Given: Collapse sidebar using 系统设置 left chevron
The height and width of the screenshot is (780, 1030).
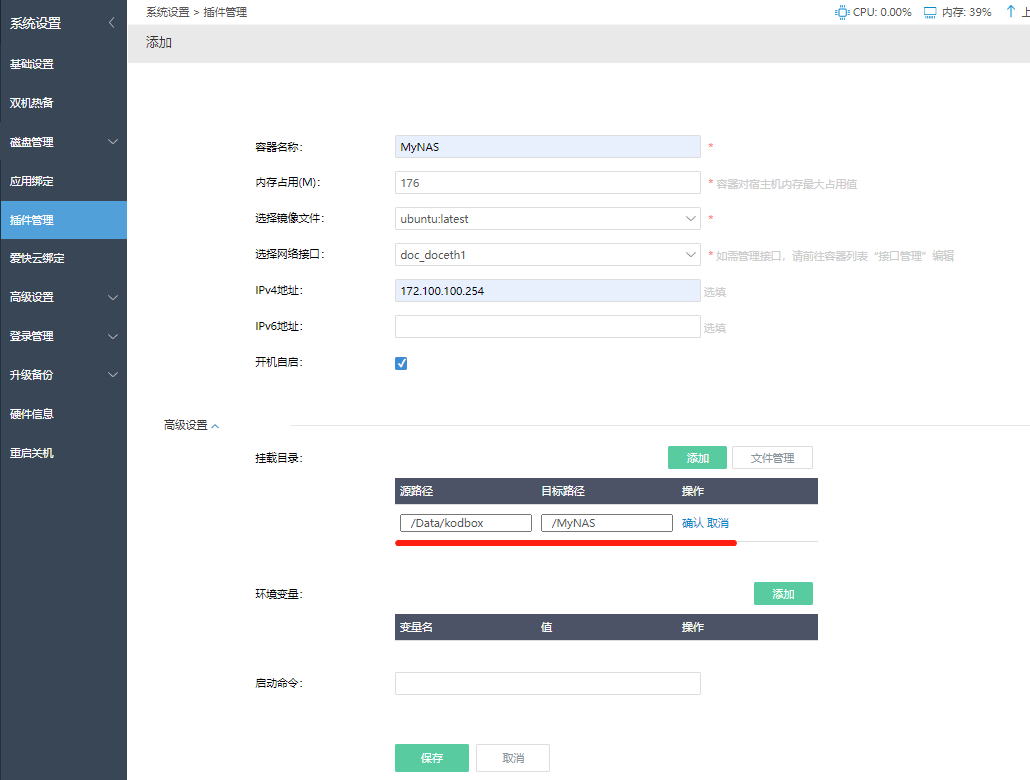Looking at the screenshot, I should [111, 23].
